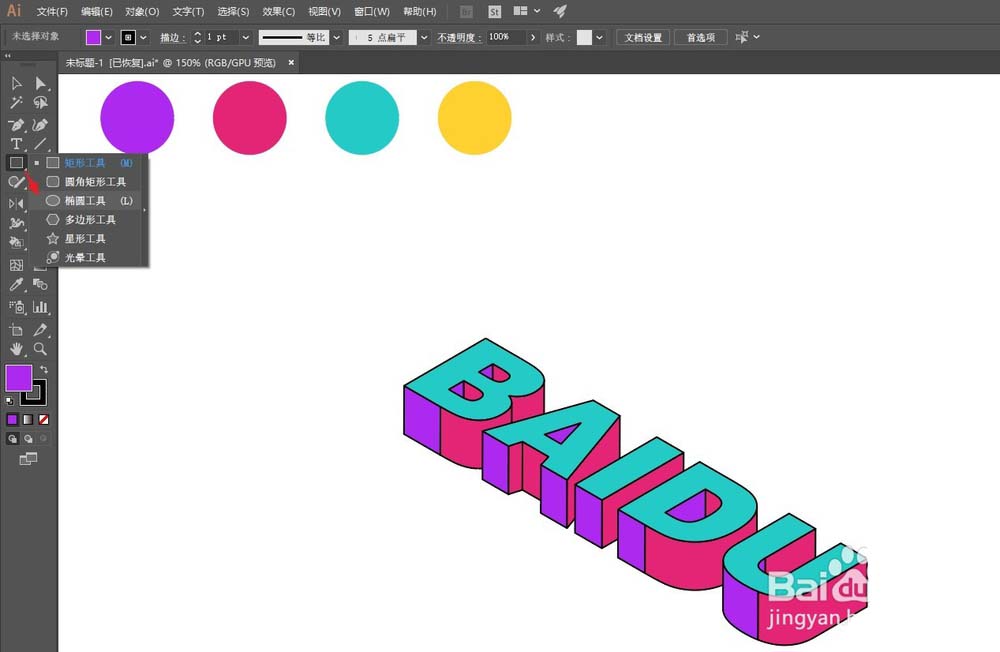The width and height of the screenshot is (1000, 652).
Task: Select the Eyedropper tool
Action: coord(16,285)
